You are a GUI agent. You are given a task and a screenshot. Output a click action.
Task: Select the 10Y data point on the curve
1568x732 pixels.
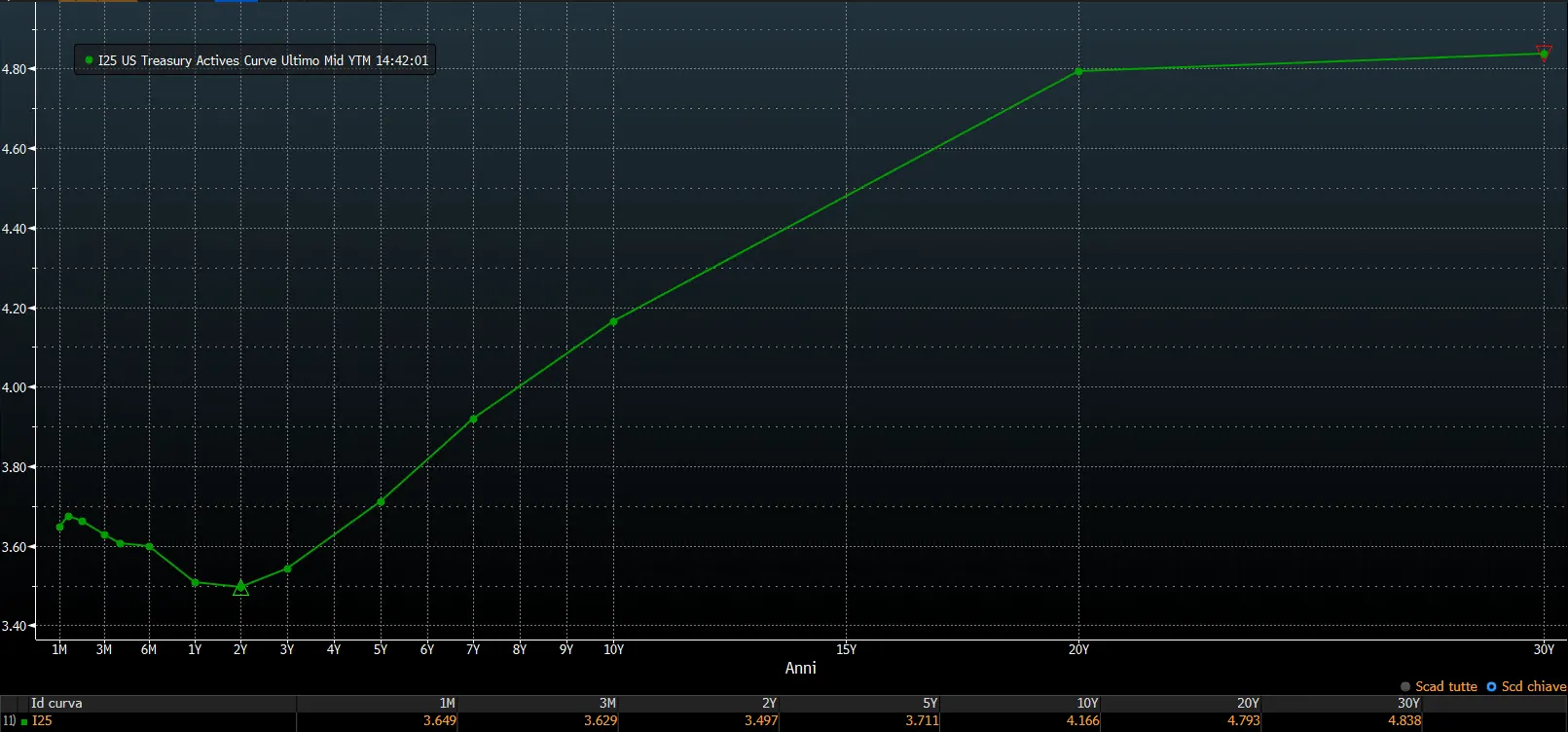(613, 321)
